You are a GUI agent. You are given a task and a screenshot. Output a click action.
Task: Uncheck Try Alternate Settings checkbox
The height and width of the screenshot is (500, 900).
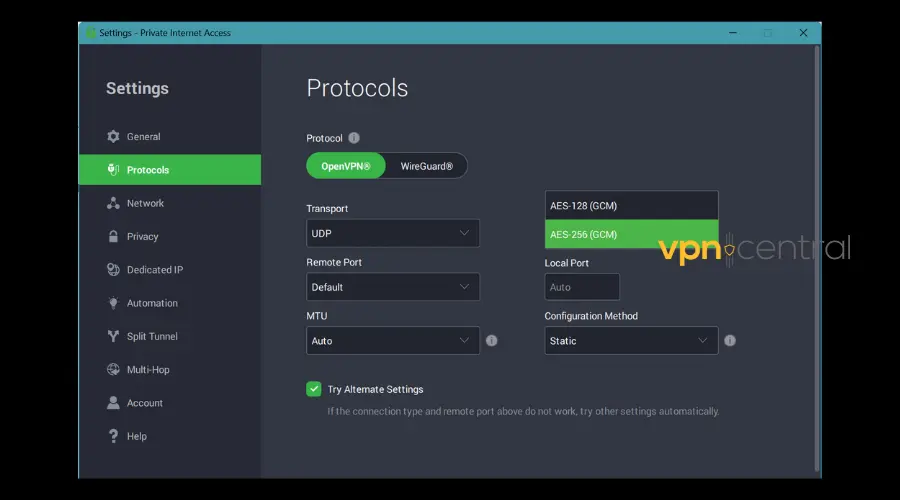(313, 389)
